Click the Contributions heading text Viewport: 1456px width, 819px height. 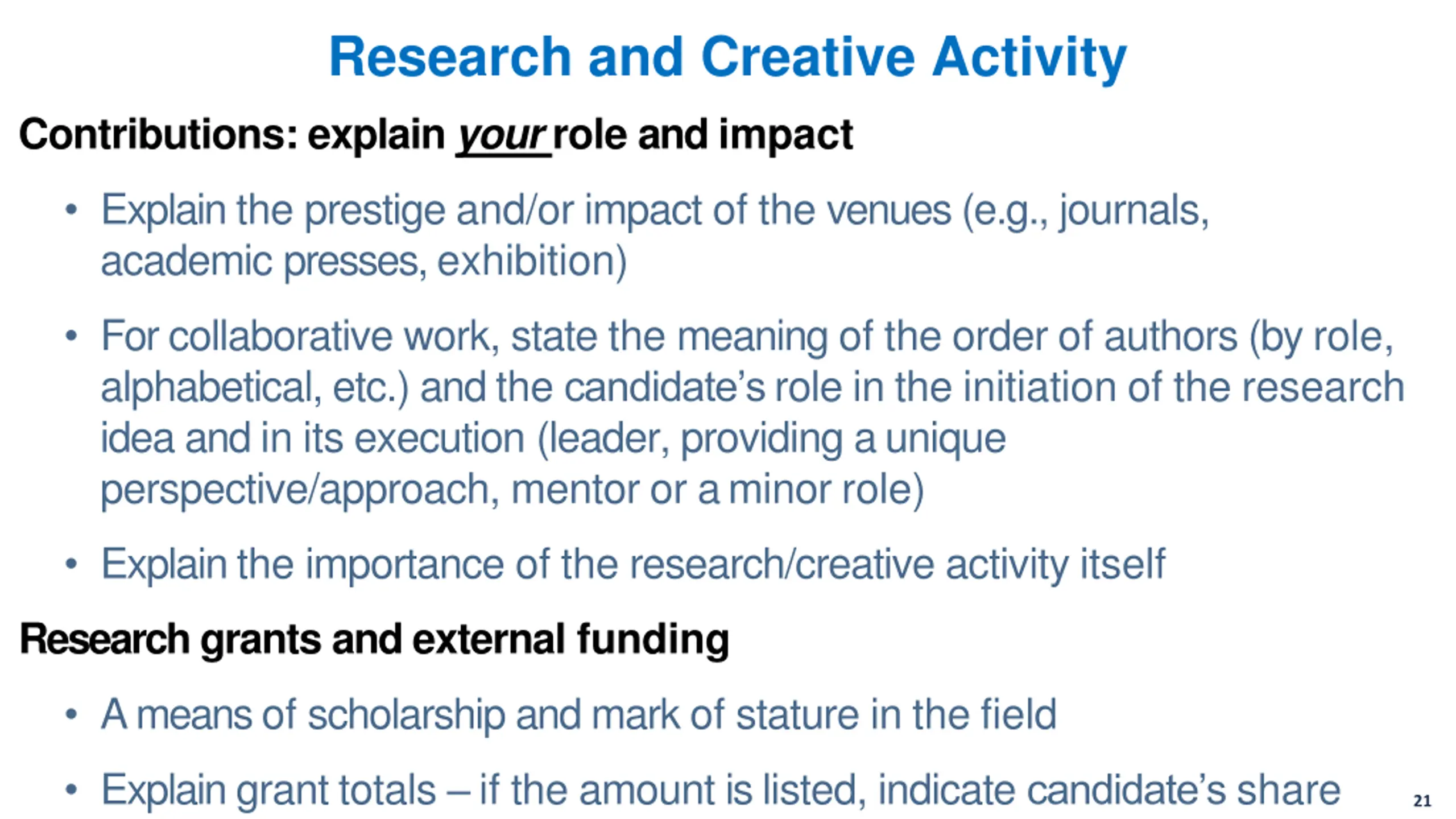pyautogui.click(x=436, y=135)
